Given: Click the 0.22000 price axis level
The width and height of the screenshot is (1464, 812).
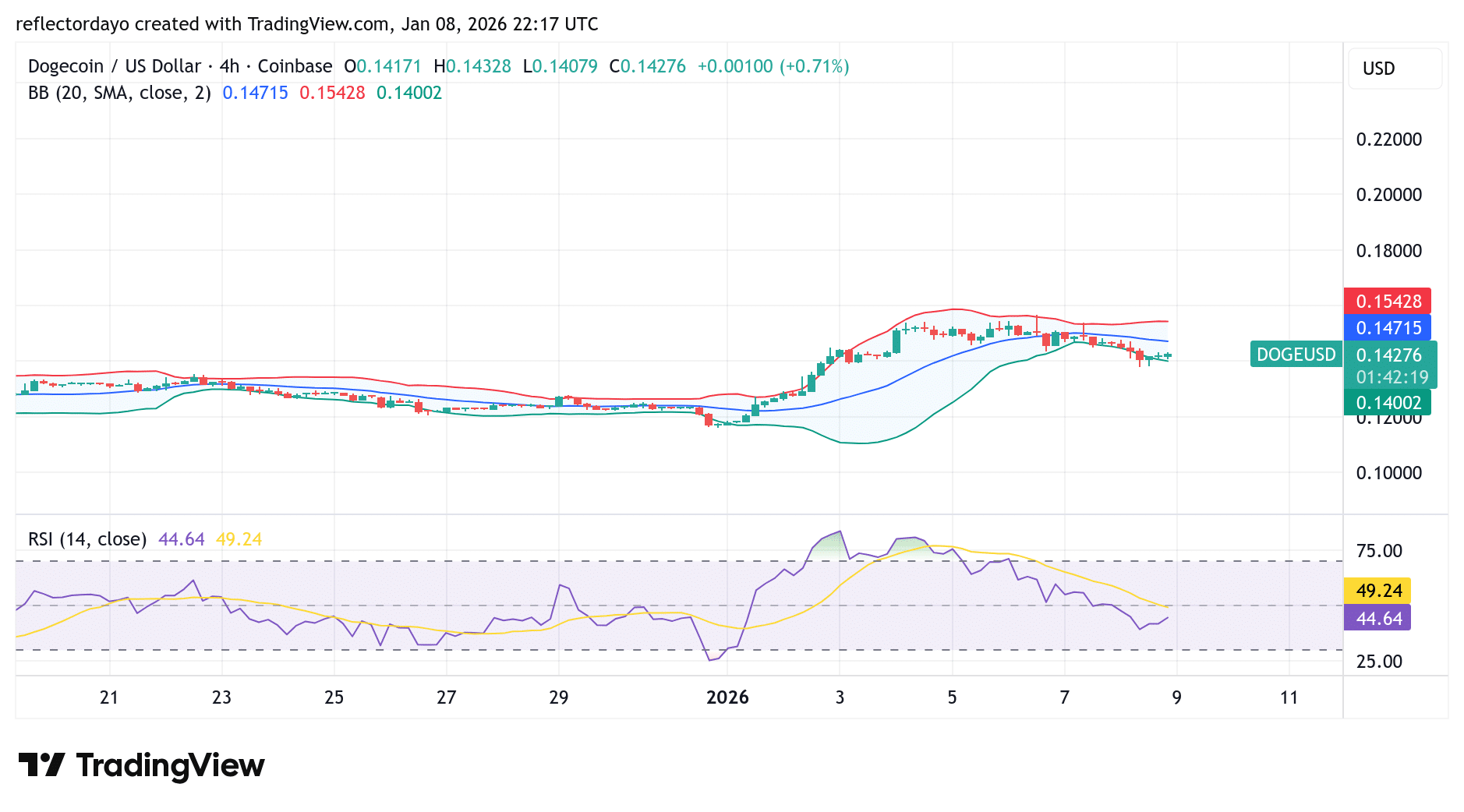Looking at the screenshot, I should (1388, 139).
